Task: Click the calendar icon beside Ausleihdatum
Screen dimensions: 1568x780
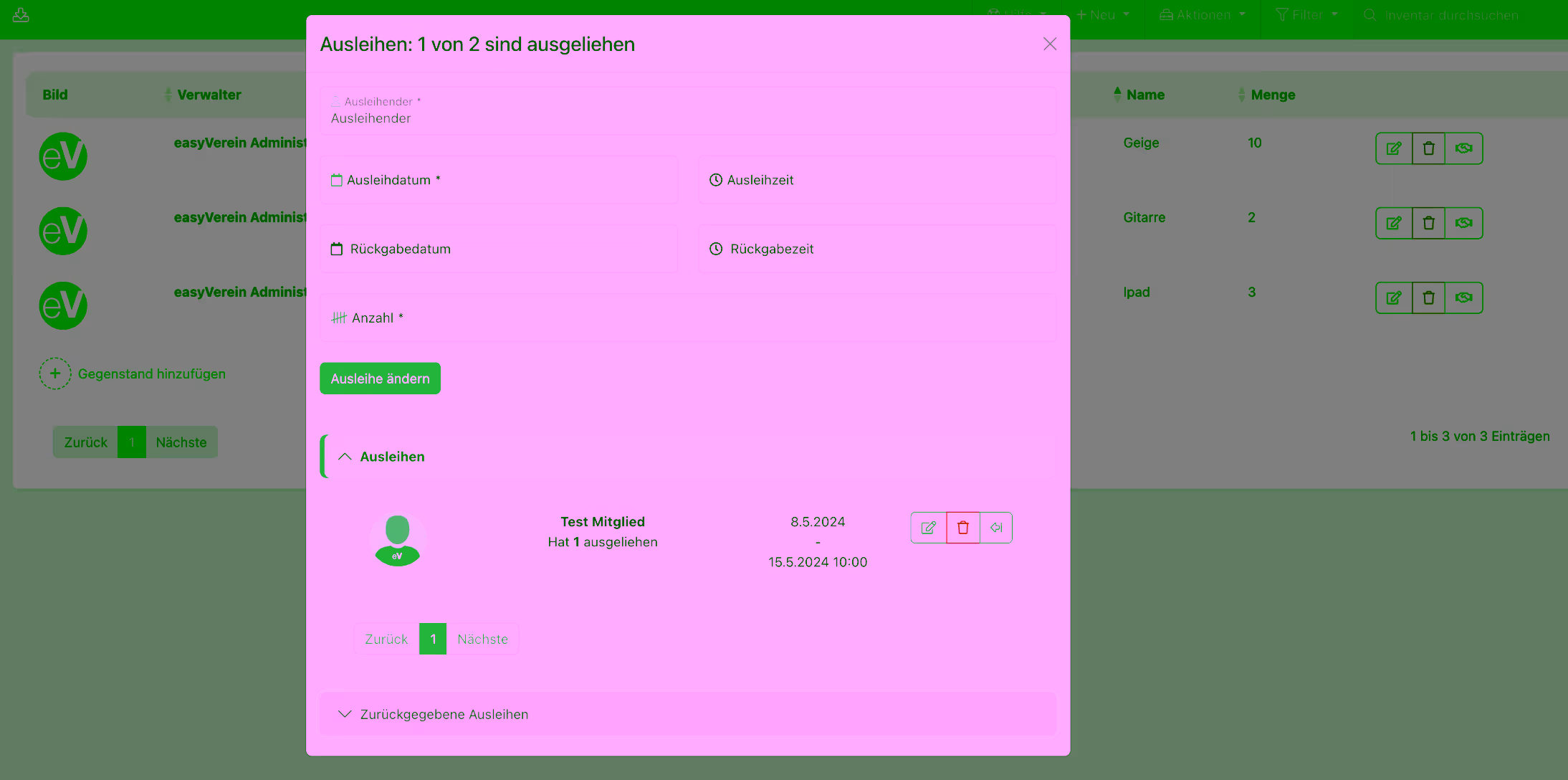Action: point(337,180)
